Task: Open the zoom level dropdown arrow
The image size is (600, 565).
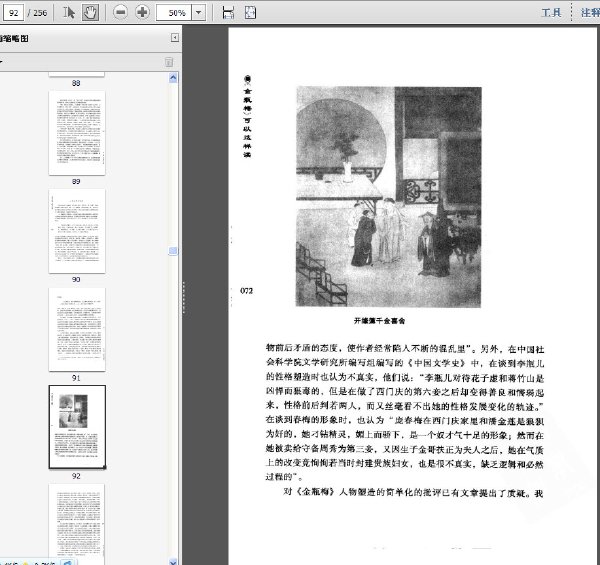Action: point(198,13)
